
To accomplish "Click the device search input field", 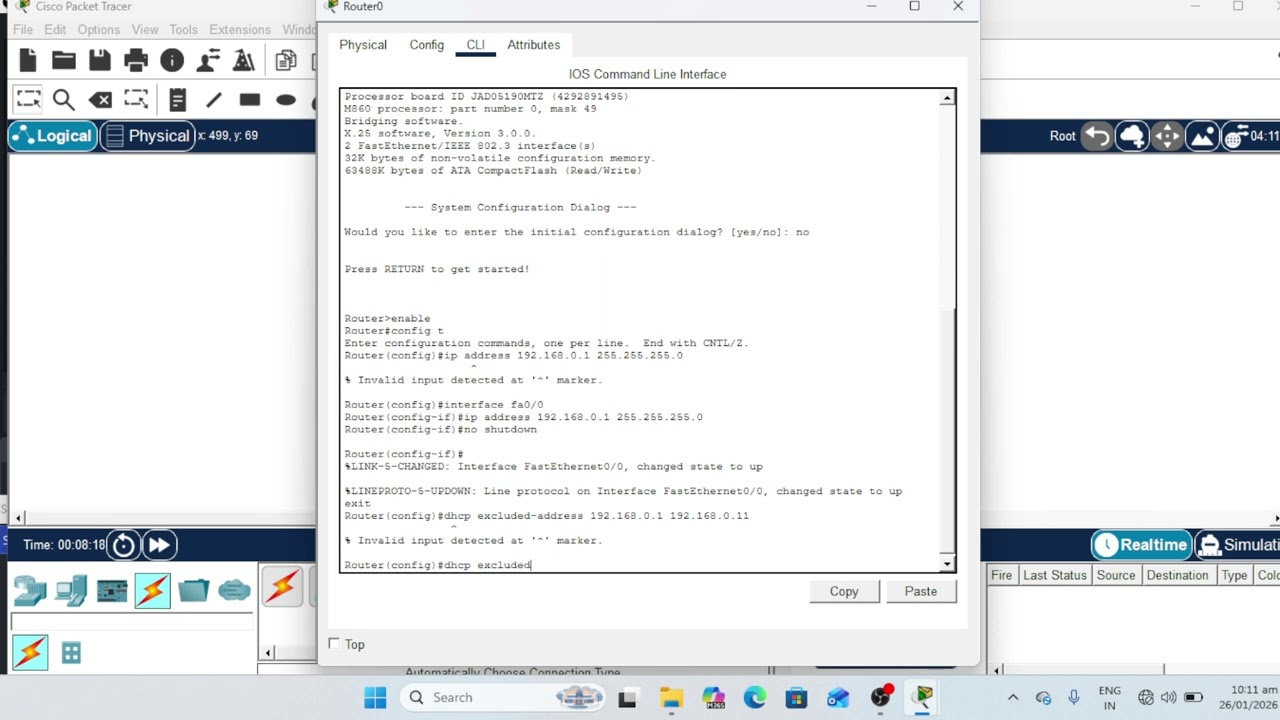I will point(131,622).
